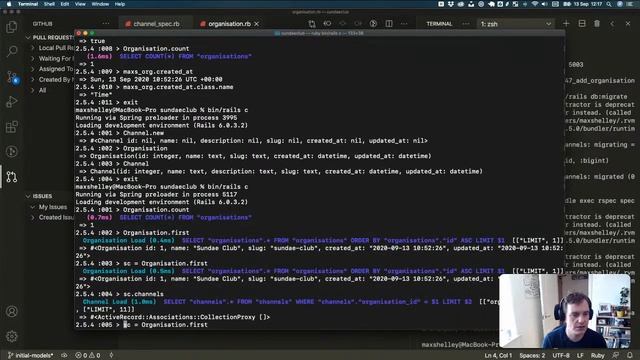Open the Terminal app menu
Image resolution: width=640 pixels, height=360 pixels.
tap(28, 4)
